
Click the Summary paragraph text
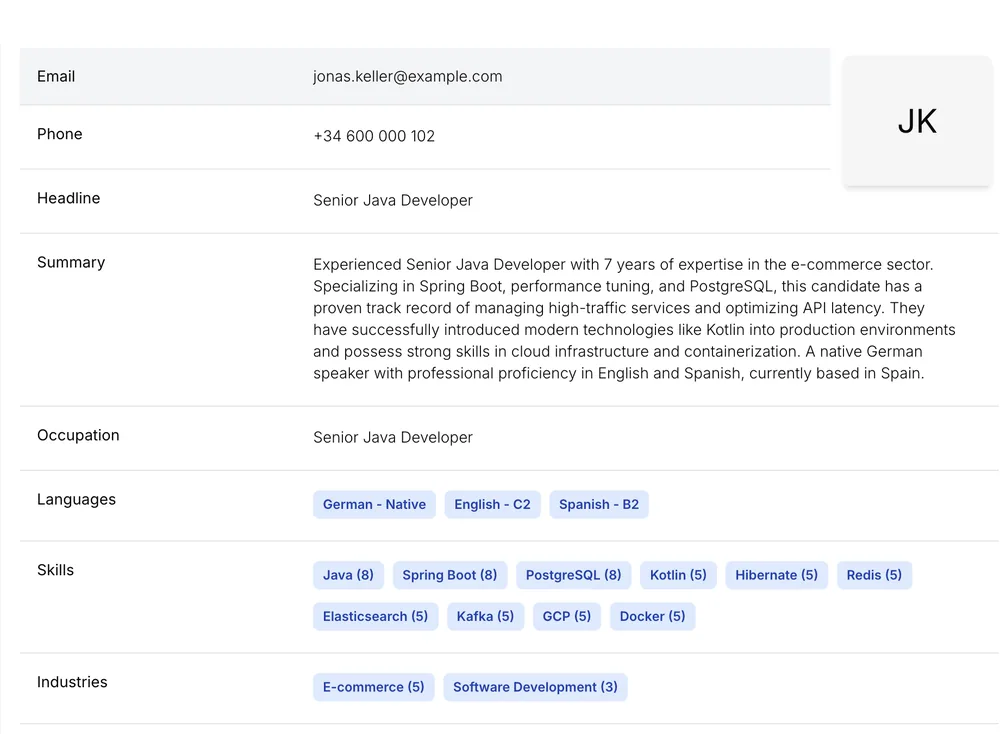click(635, 319)
